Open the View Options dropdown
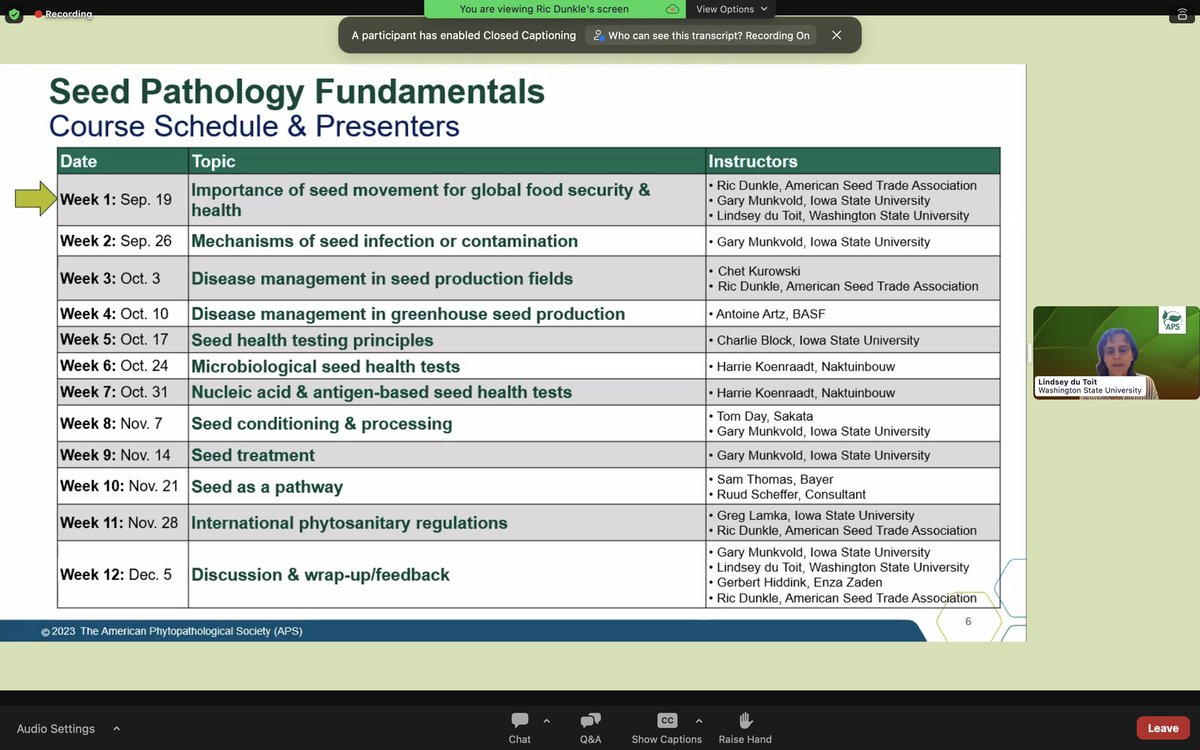The width and height of the screenshot is (1200, 750). tap(733, 9)
